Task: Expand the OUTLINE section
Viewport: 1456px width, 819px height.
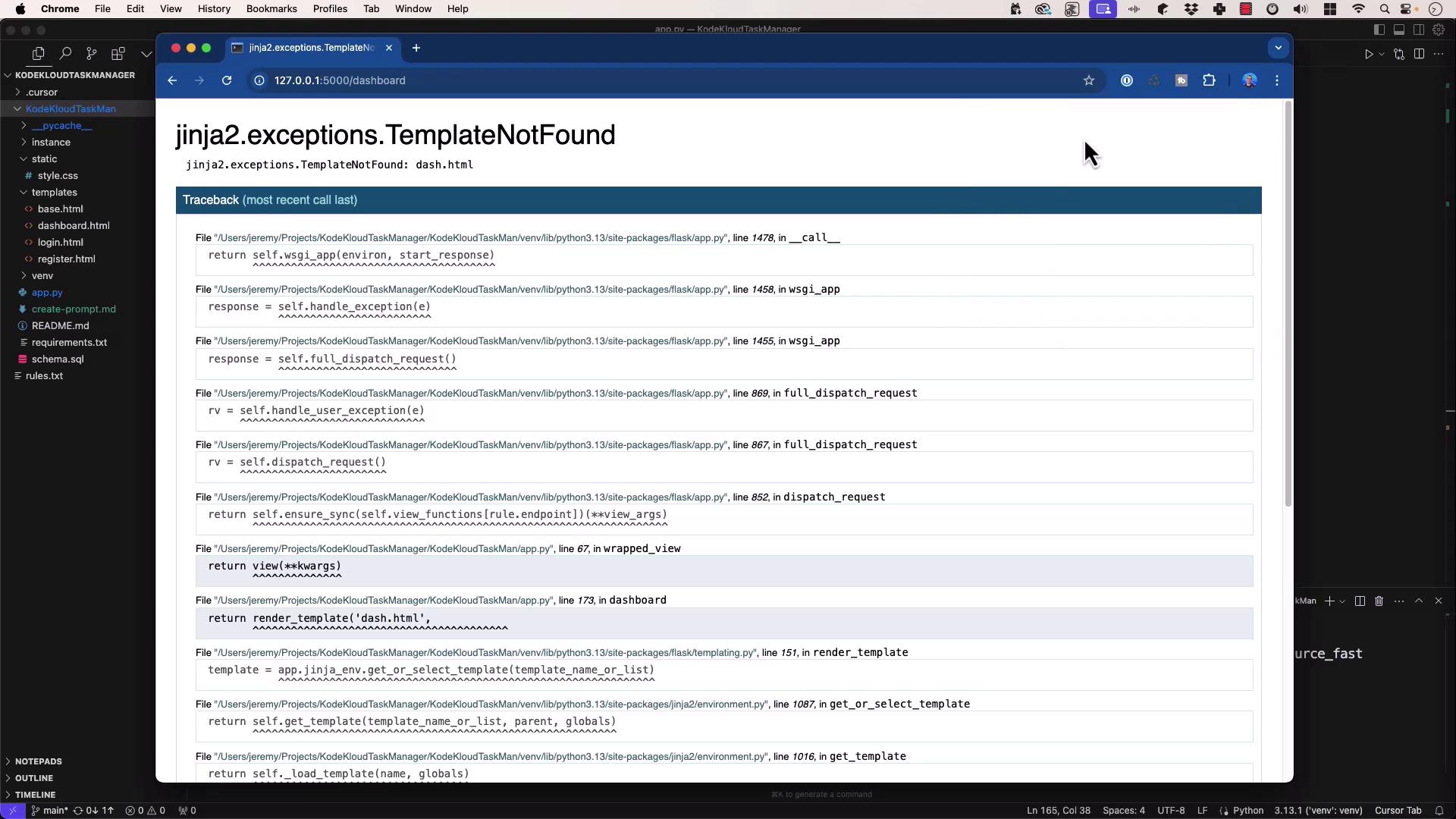Action: [x=34, y=778]
